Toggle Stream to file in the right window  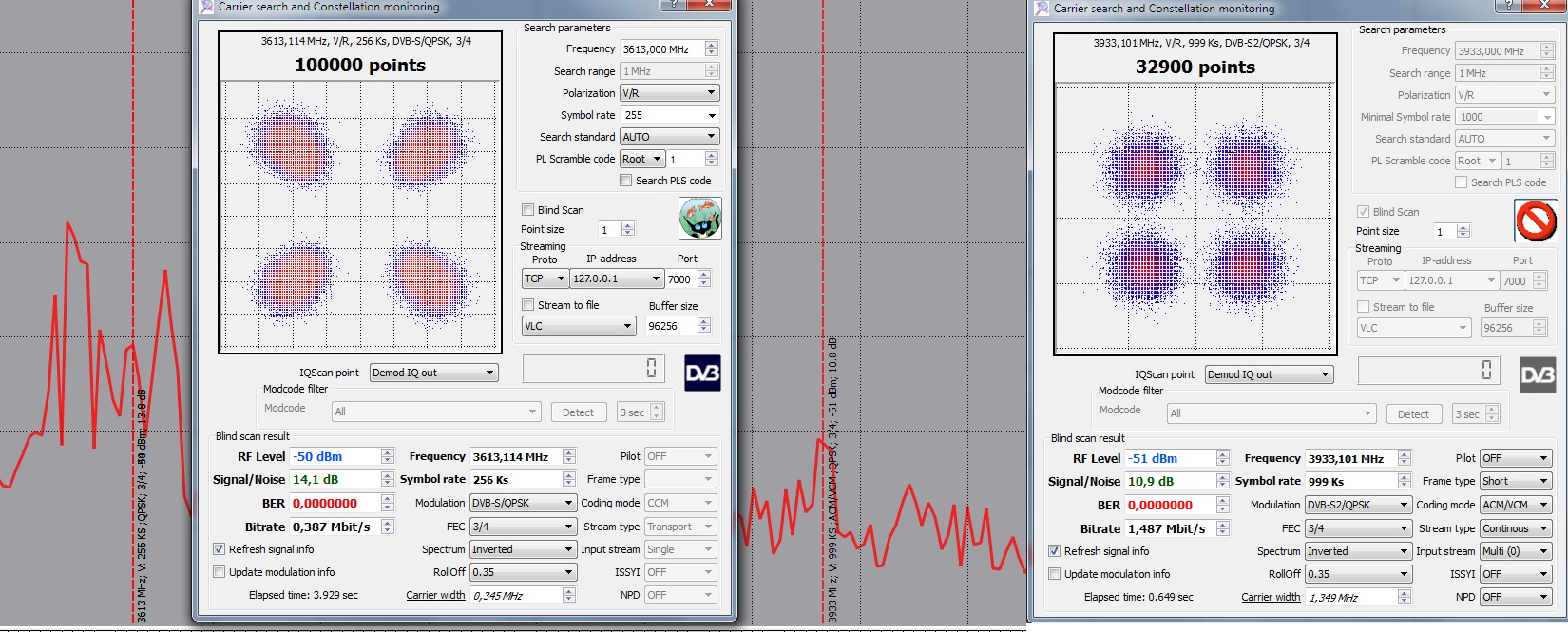(1363, 307)
